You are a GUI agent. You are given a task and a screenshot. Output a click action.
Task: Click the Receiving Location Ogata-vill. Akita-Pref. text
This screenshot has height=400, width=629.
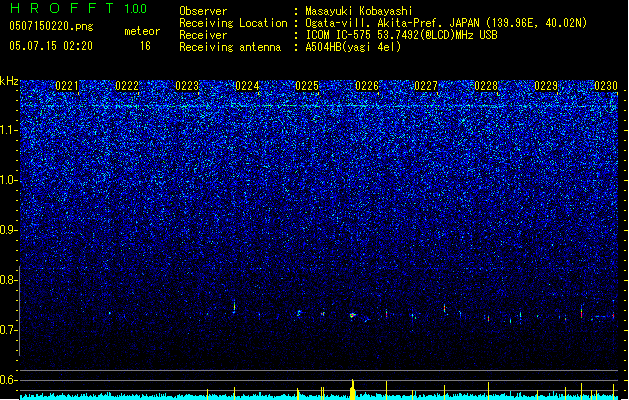[x=446, y=23]
